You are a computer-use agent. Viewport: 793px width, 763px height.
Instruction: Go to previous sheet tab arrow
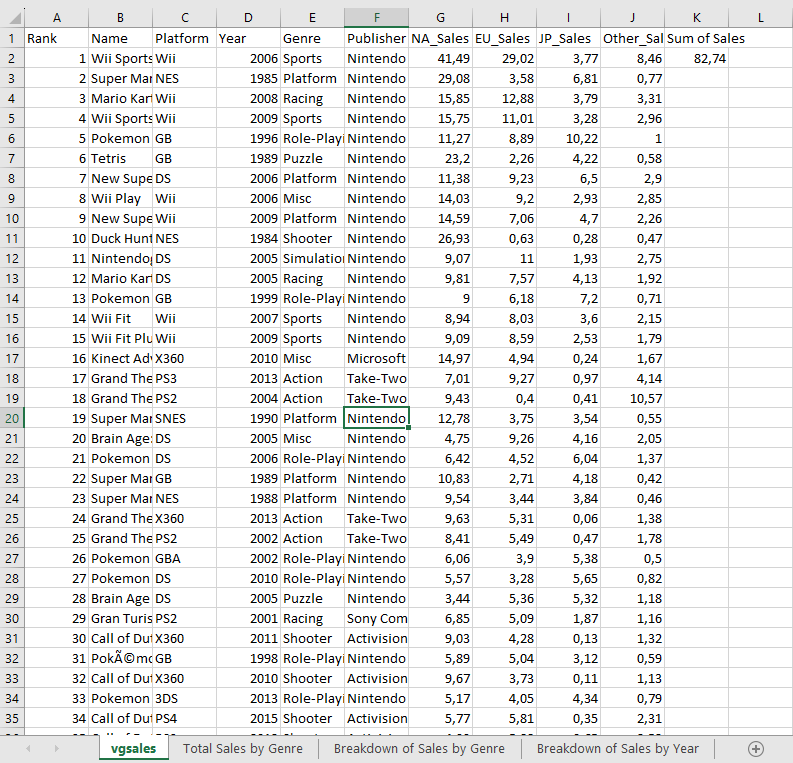[x=28, y=748]
